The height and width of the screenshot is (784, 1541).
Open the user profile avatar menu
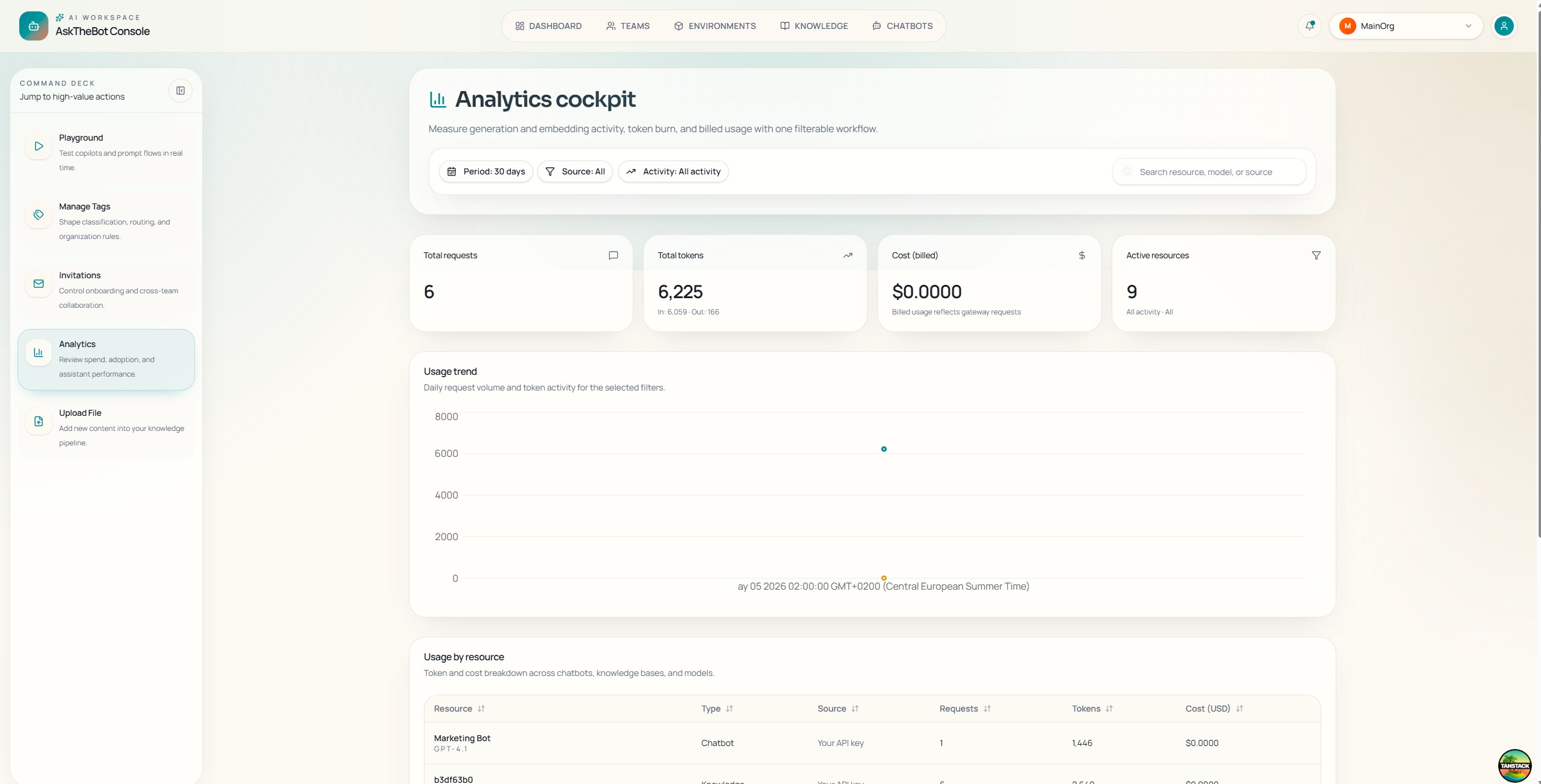pyautogui.click(x=1504, y=26)
